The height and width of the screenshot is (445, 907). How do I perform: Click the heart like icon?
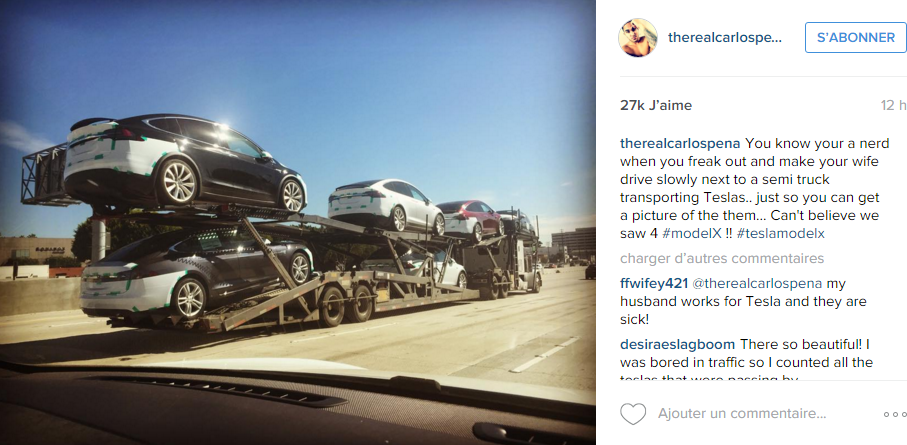click(633, 414)
